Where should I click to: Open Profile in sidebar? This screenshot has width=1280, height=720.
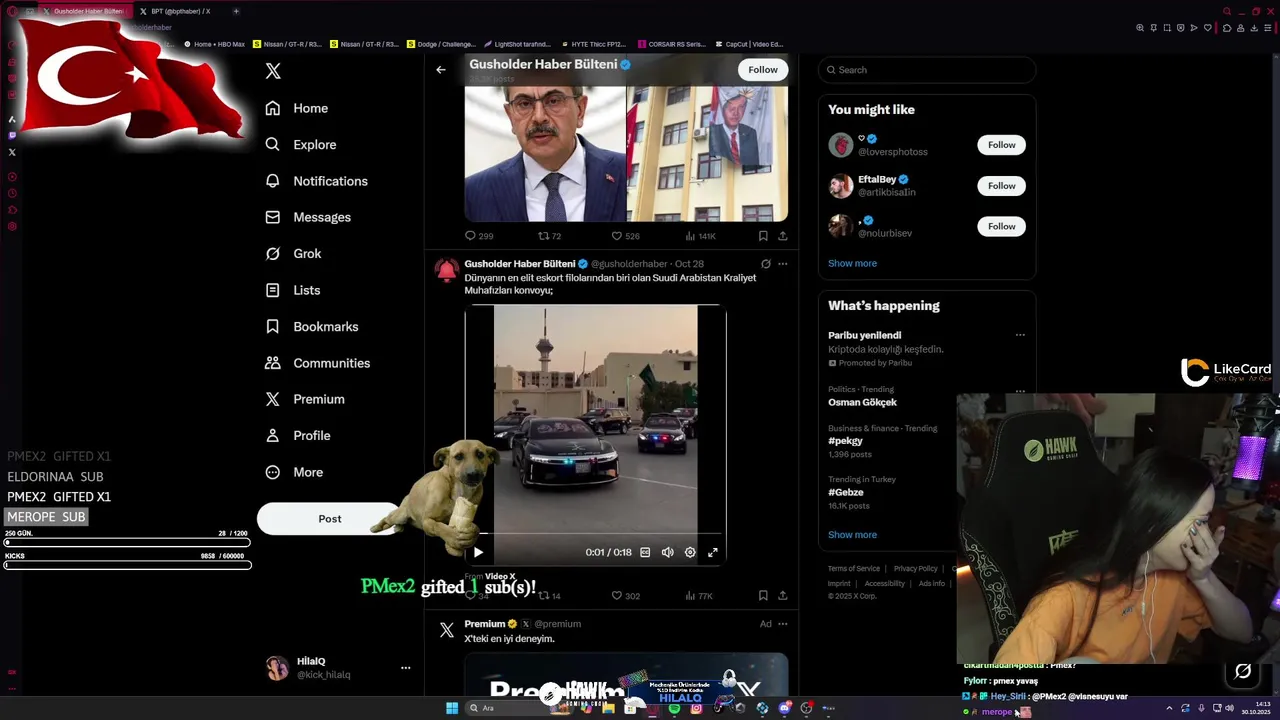[298, 436]
